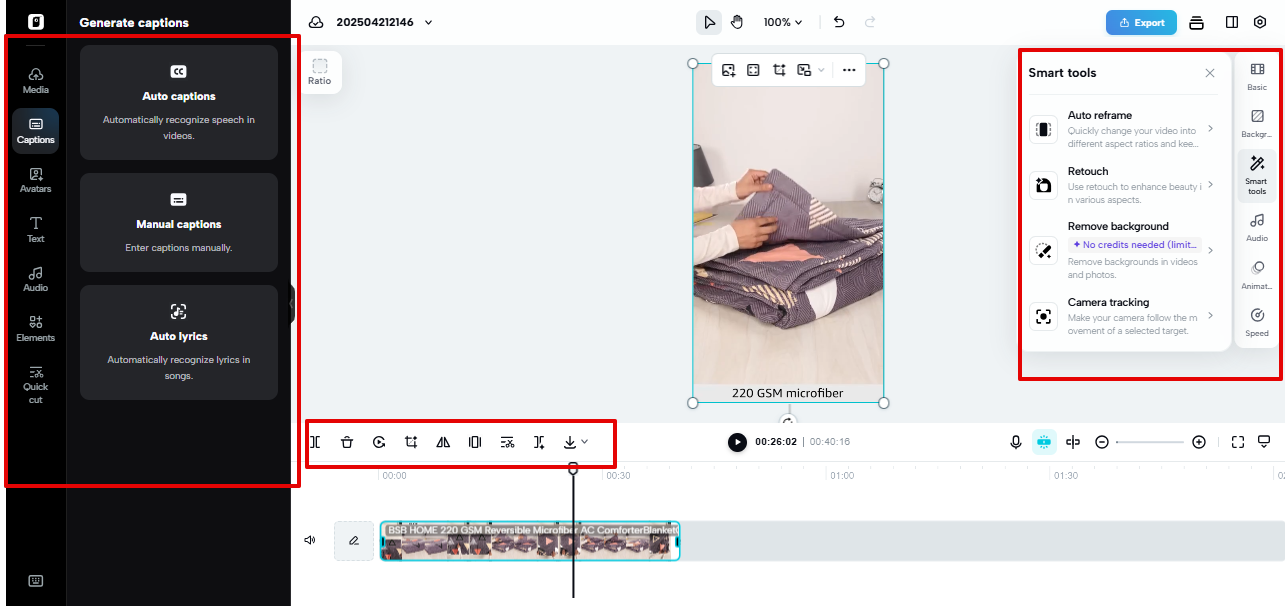Toggle the side panel layout icon
Screen dimensions: 1288x606
[1232, 22]
